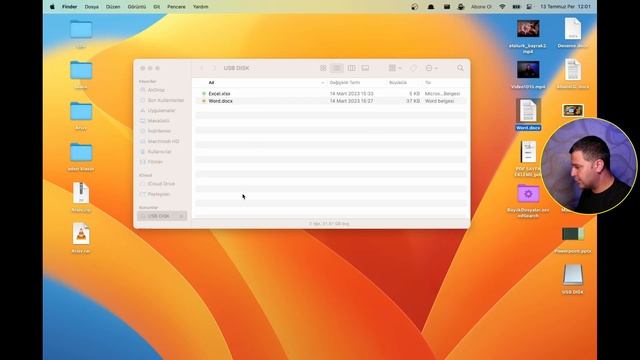The image size is (640, 360).
Task: Select Arsiv.zip on the desktop
Action: [x=81, y=197]
